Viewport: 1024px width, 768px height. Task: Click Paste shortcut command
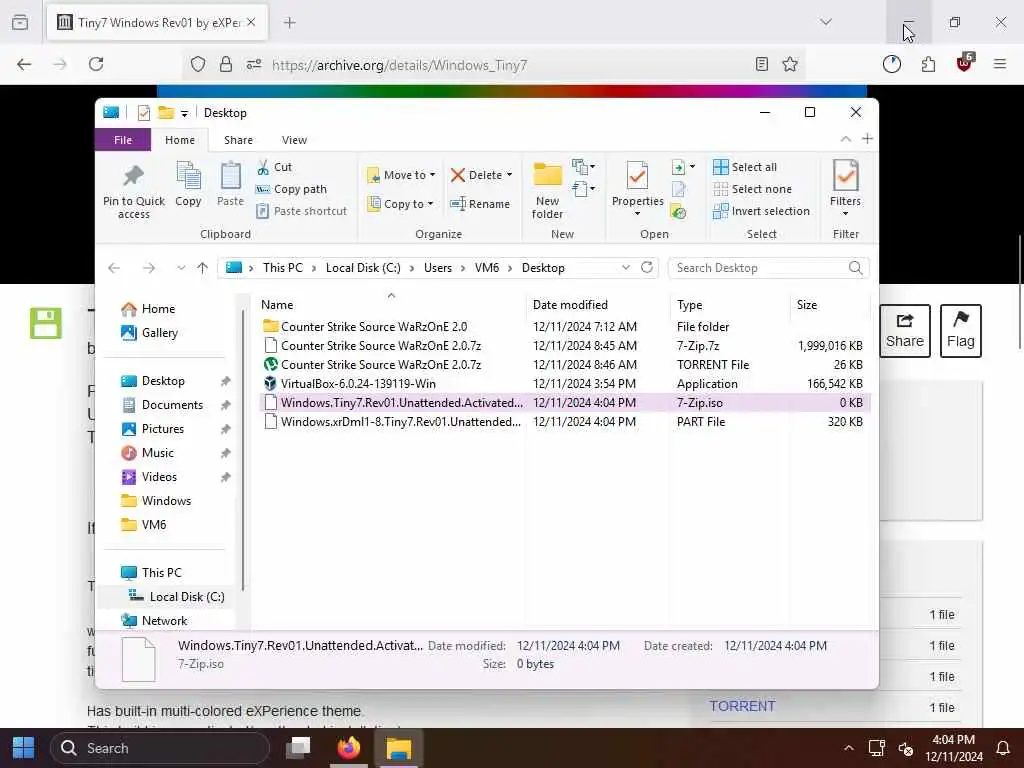(x=301, y=211)
